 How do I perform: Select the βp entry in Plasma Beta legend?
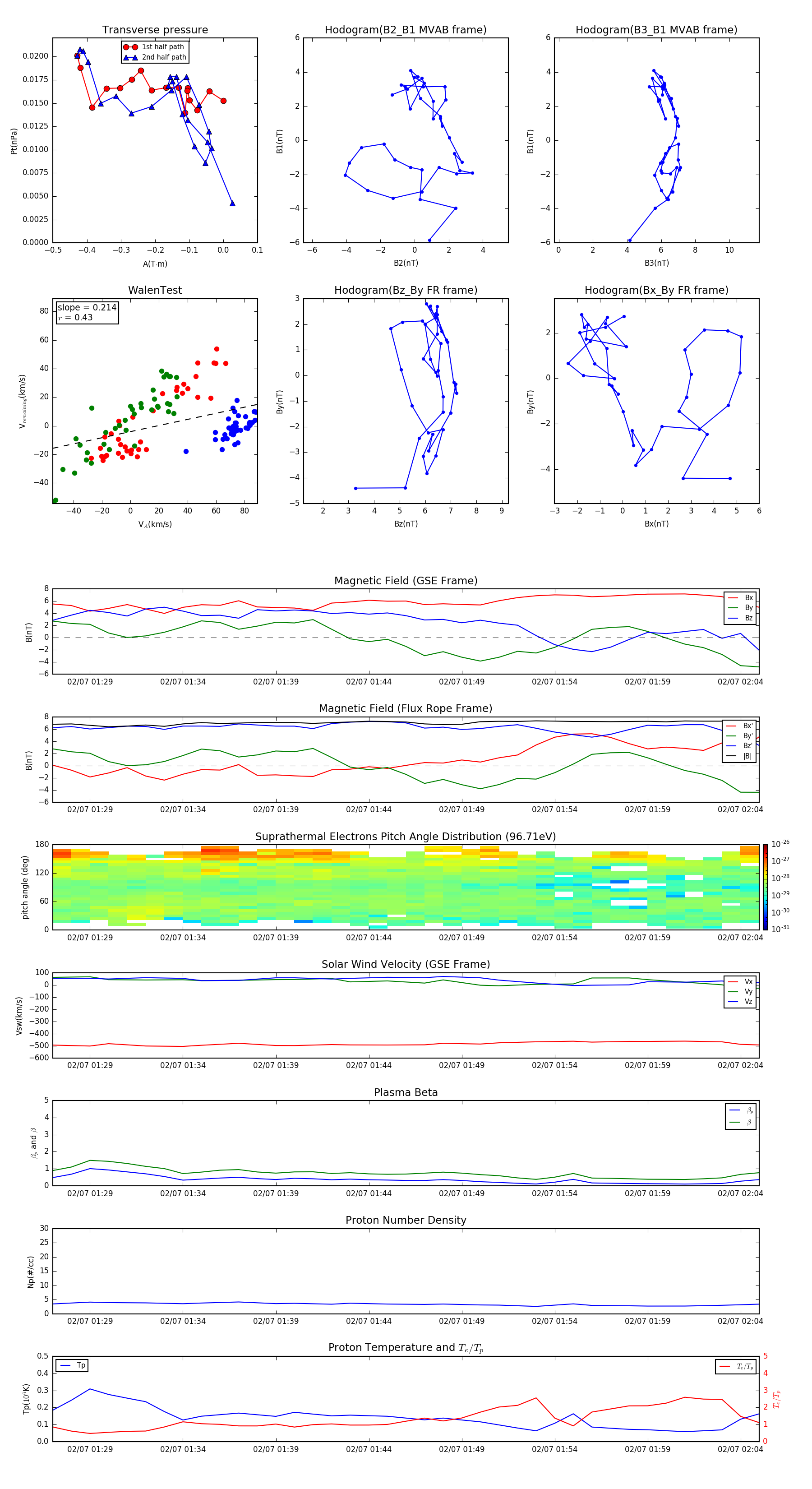[x=741, y=1110]
